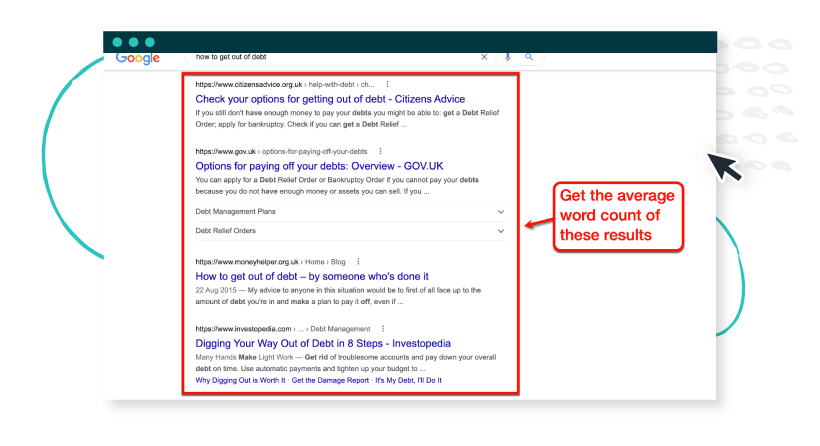This screenshot has width=820, height=446.
Task: Open Investopedia 'Digging Your Way Out' result
Action: 339,342
